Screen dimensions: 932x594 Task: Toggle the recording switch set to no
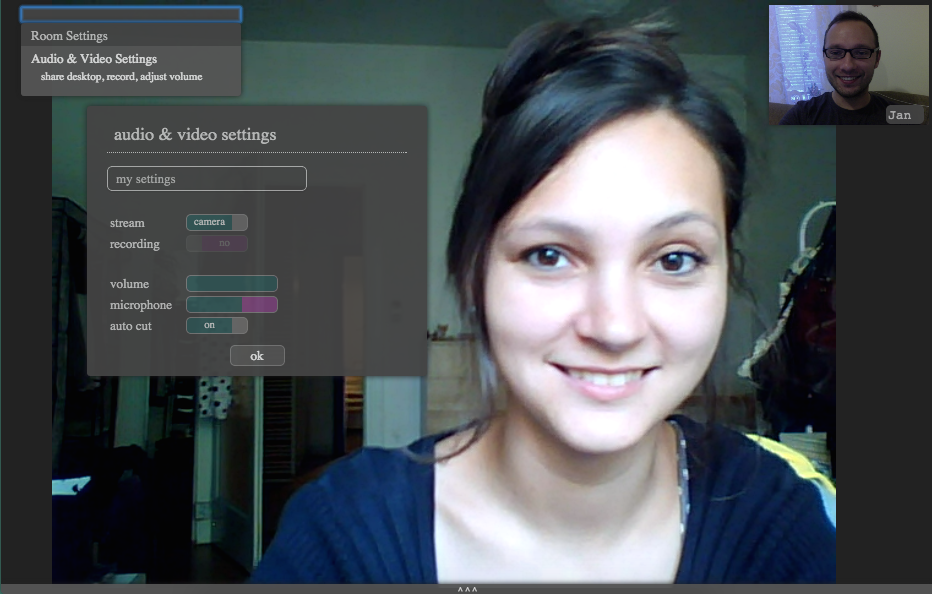click(x=217, y=243)
